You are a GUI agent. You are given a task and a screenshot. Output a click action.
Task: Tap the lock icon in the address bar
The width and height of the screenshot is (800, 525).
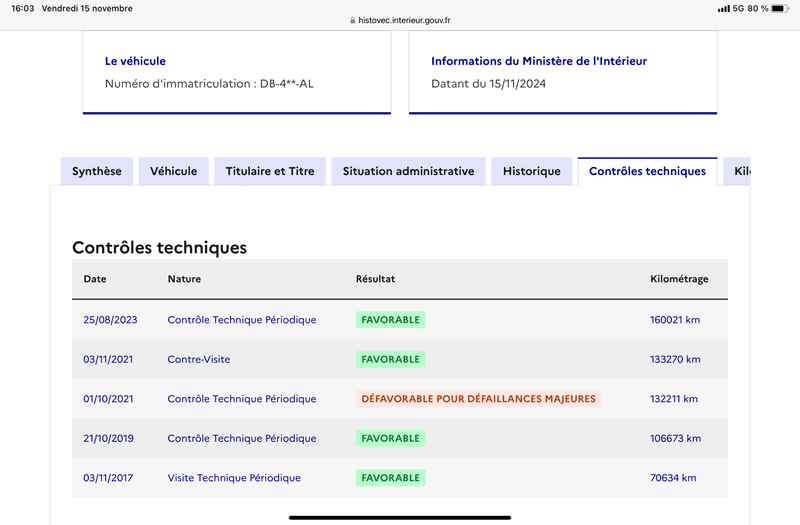(x=353, y=20)
